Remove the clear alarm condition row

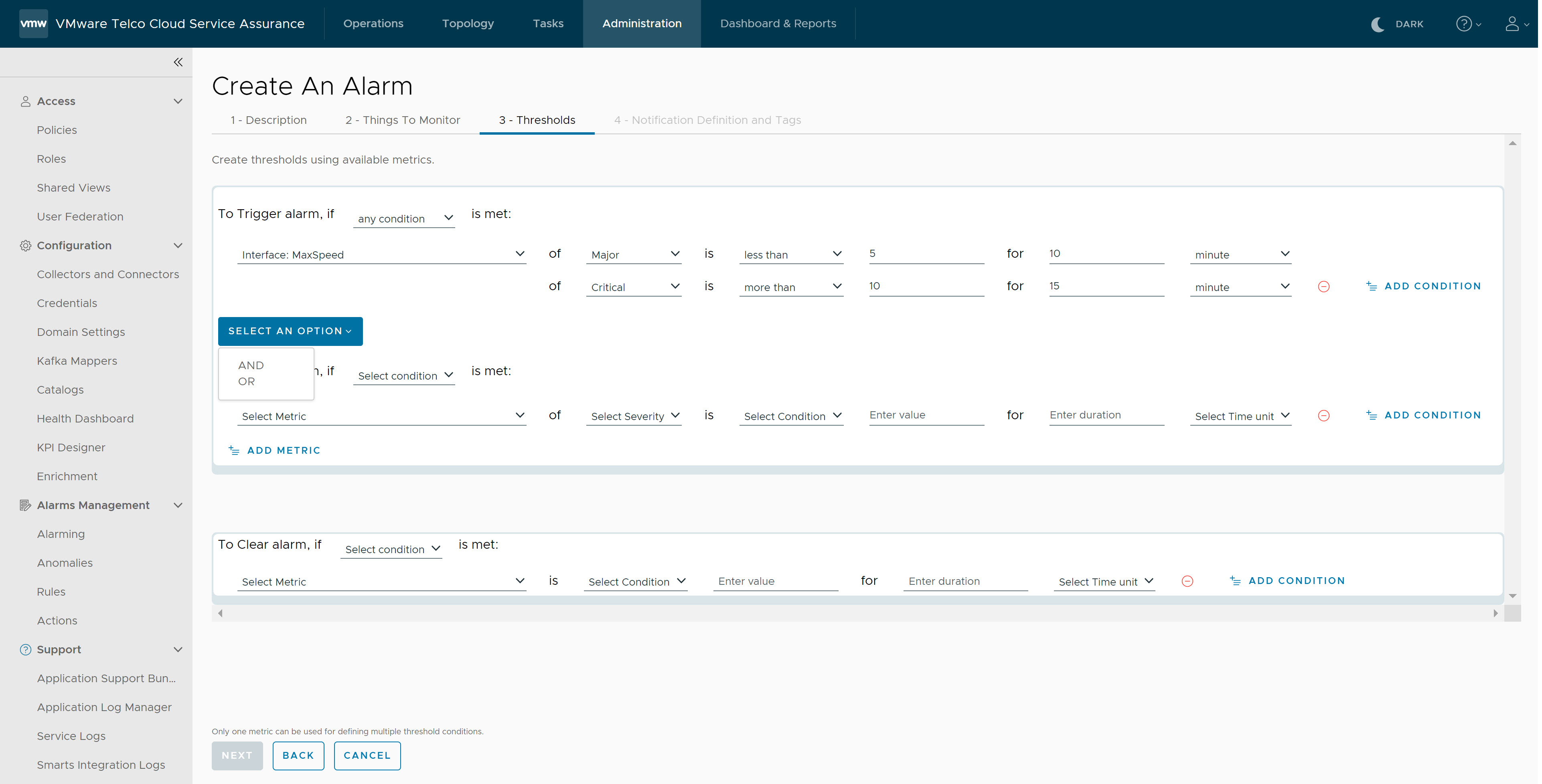click(1187, 581)
